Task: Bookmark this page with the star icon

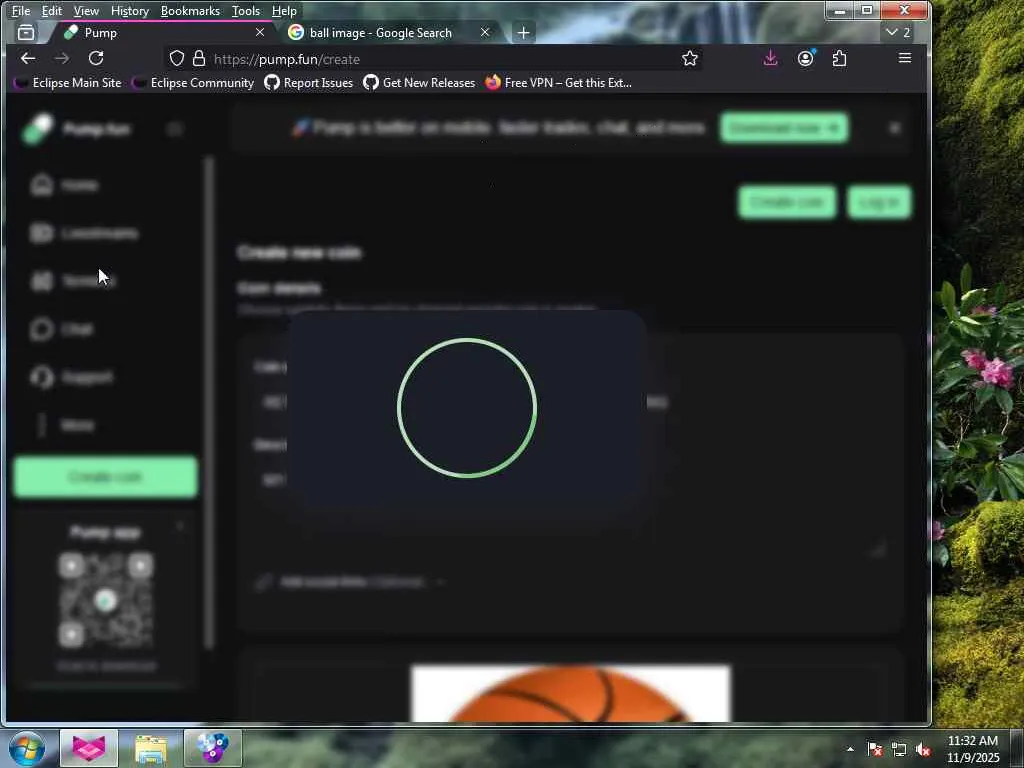Action: 690,59
